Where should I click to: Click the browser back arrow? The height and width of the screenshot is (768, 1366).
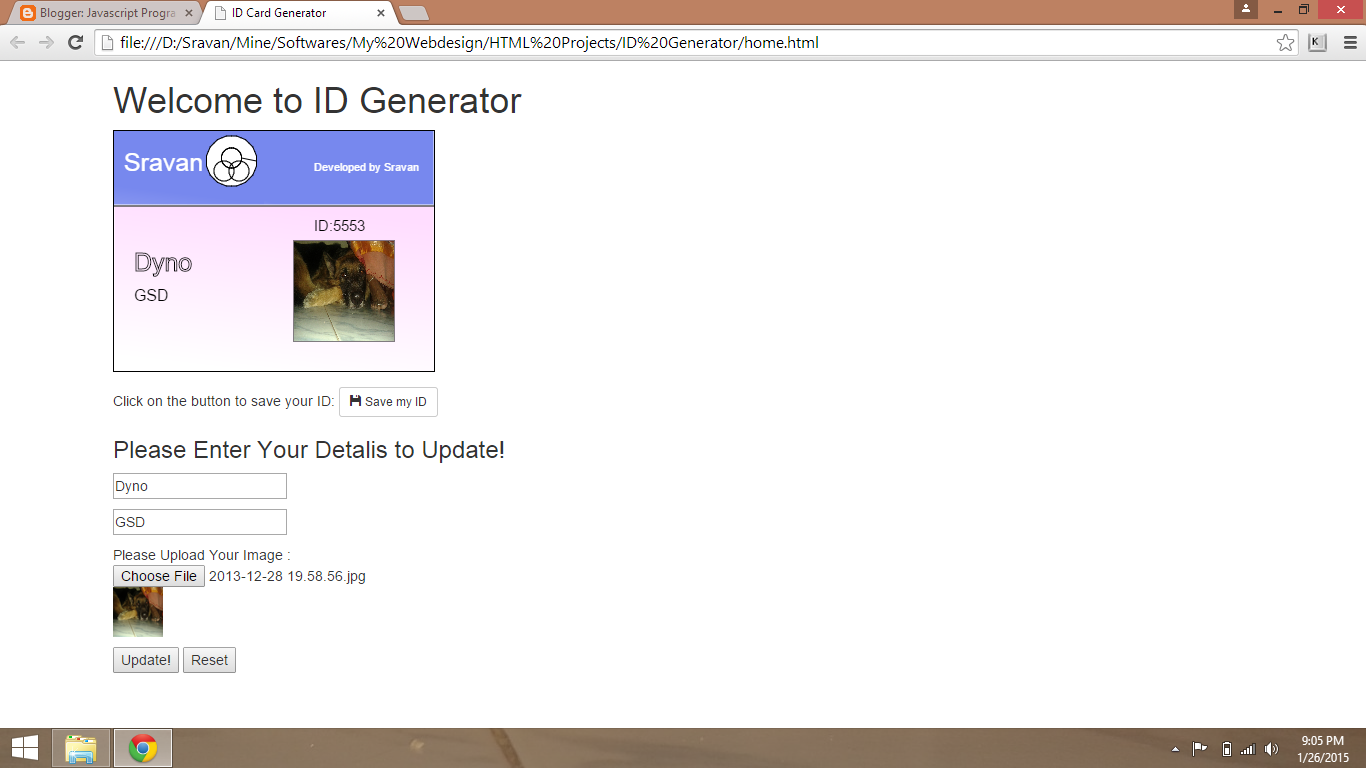(18, 42)
